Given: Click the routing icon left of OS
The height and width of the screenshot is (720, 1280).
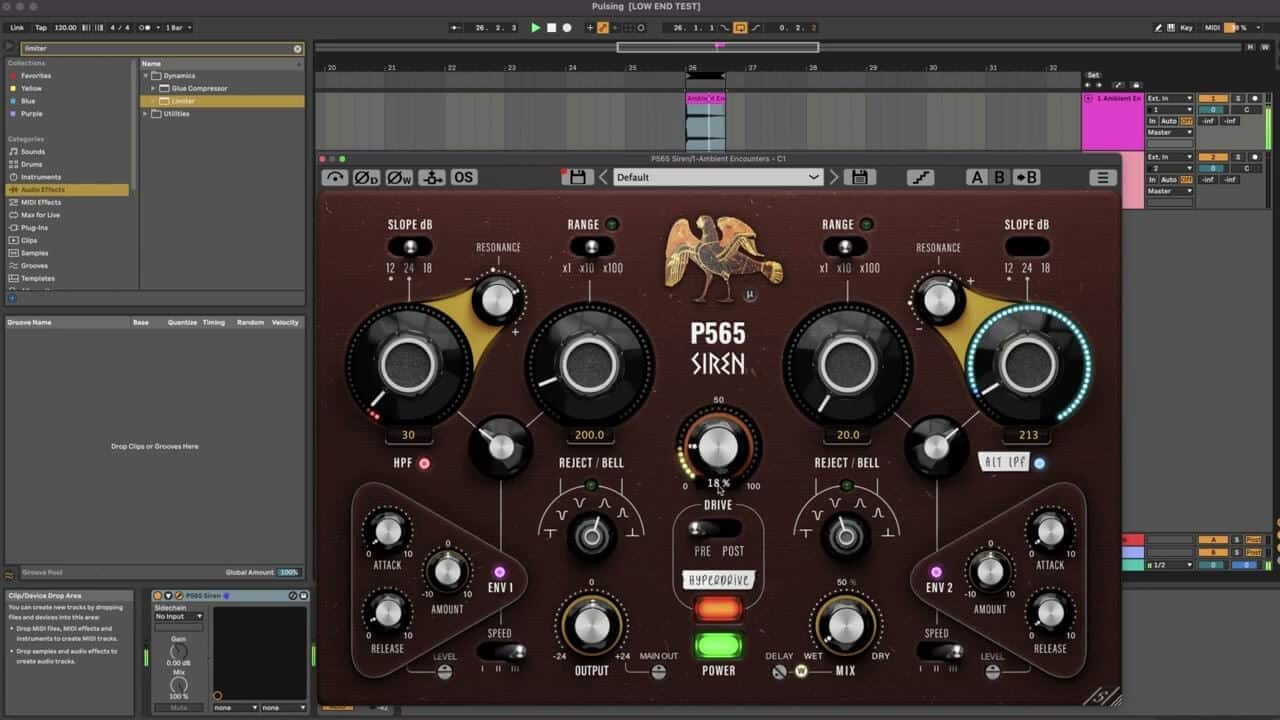Looking at the screenshot, I should pos(431,177).
